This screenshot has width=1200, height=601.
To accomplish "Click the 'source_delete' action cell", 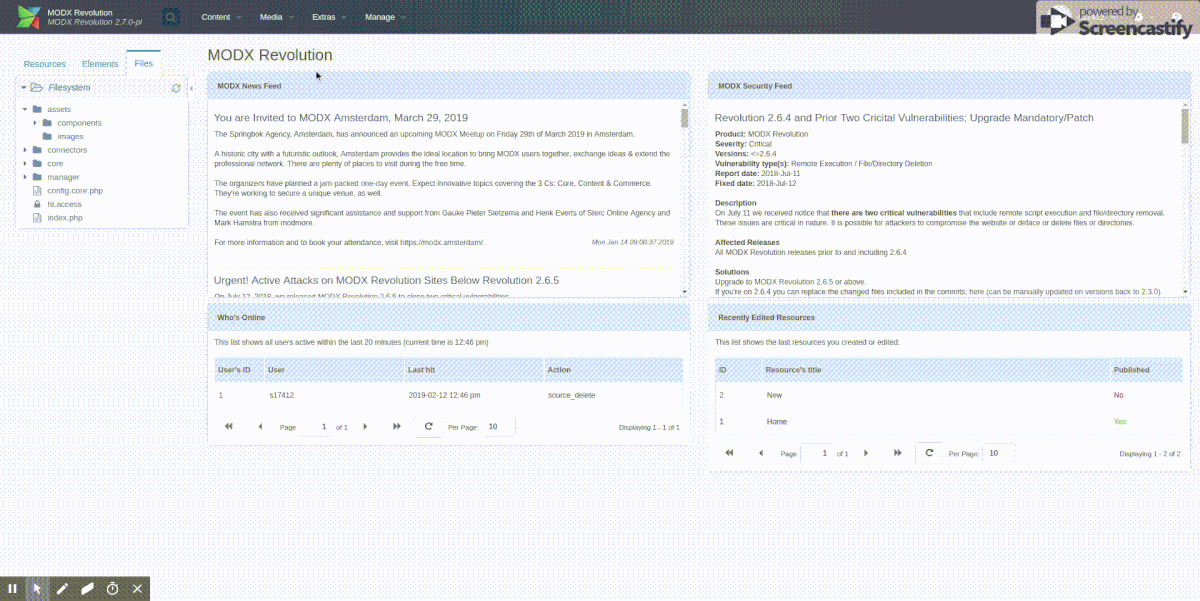I will [572, 395].
